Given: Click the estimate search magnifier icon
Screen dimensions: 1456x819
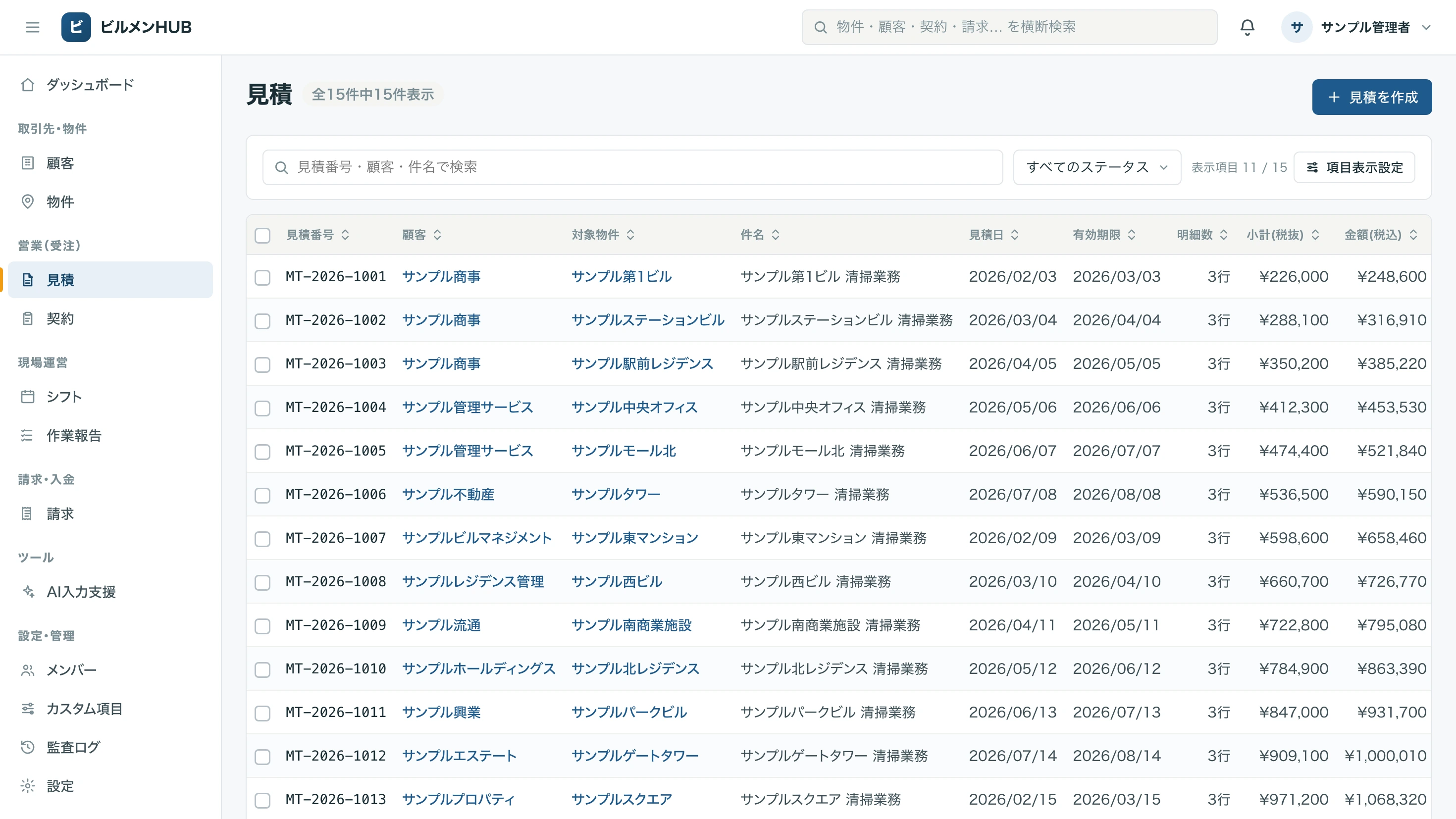Looking at the screenshot, I should point(281,167).
